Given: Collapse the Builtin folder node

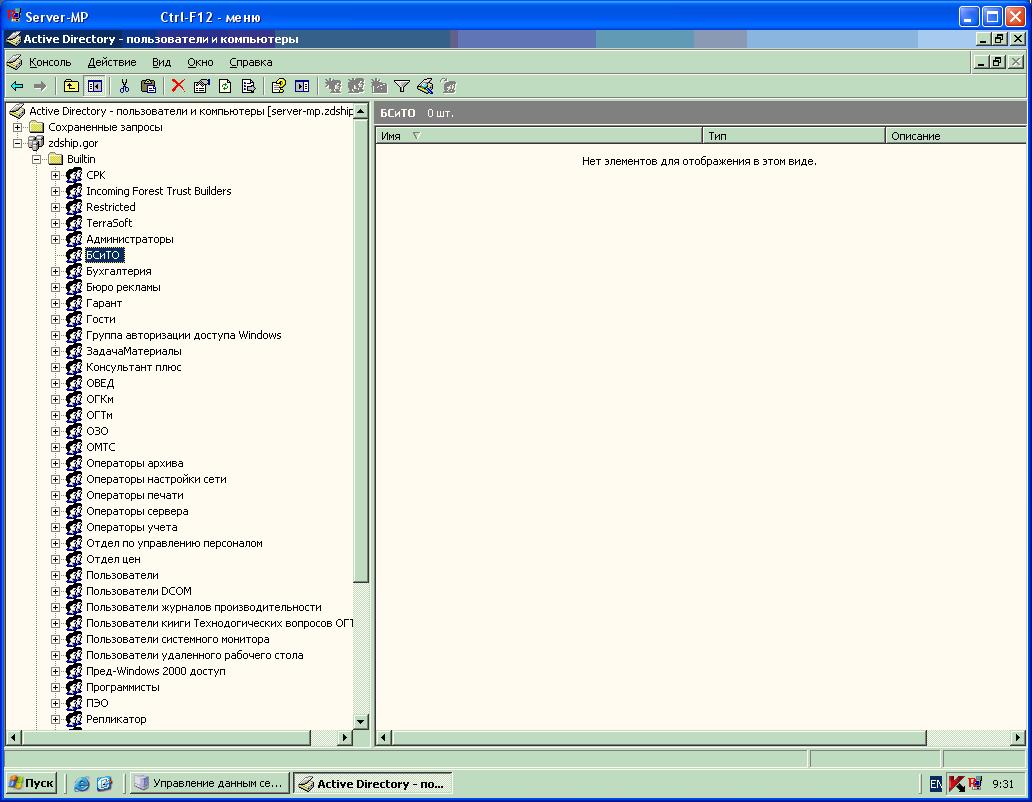Looking at the screenshot, I should click(37, 159).
